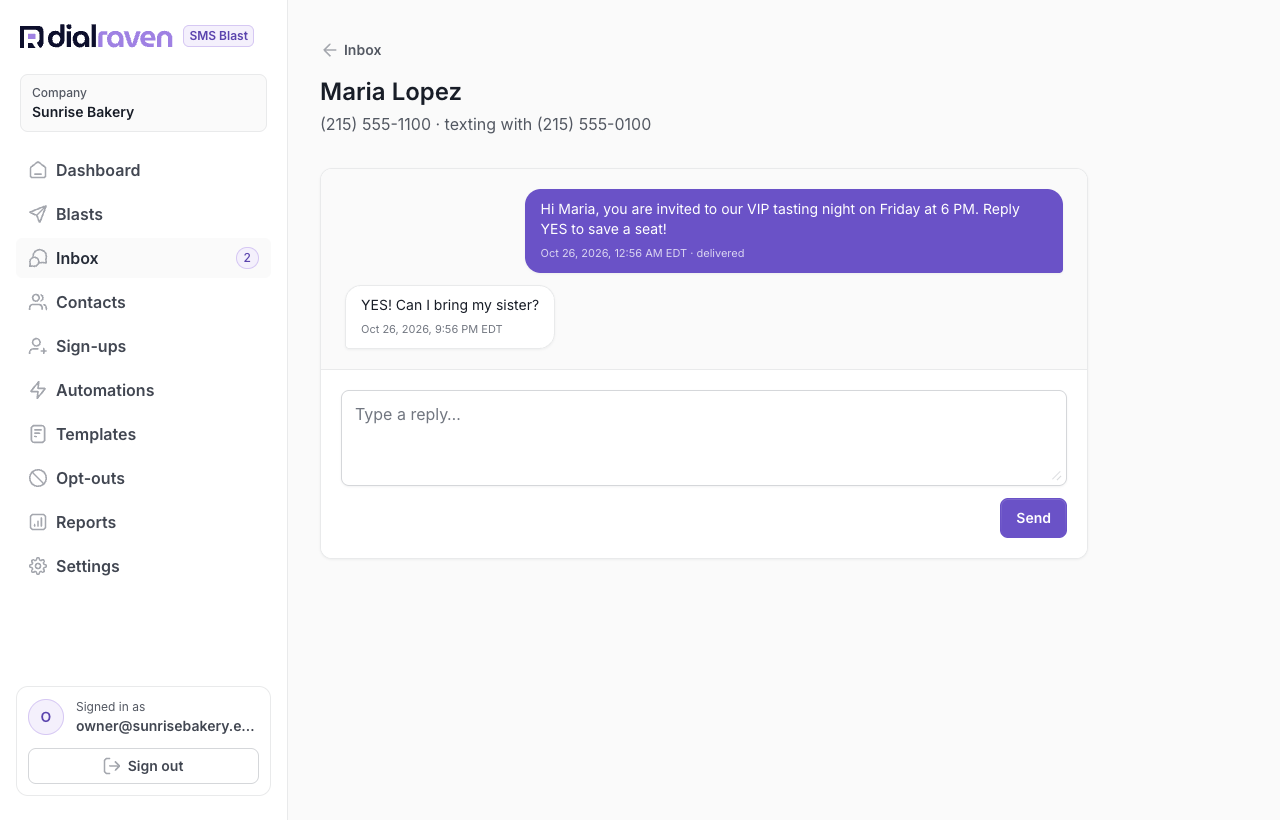Click the Inbox unread count badge
The height and width of the screenshot is (820, 1280).
pyautogui.click(x=247, y=258)
